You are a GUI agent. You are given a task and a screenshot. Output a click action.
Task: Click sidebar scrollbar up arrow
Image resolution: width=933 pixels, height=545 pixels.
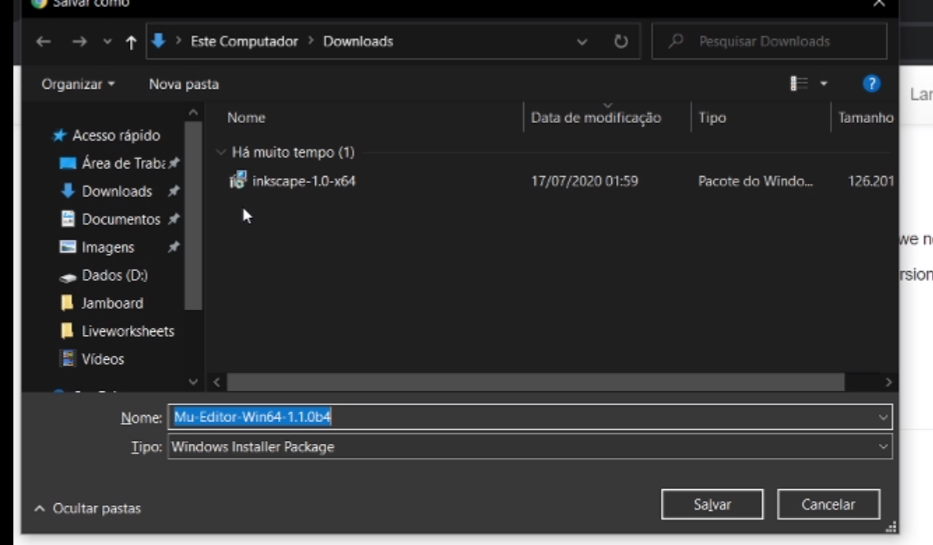point(193,112)
